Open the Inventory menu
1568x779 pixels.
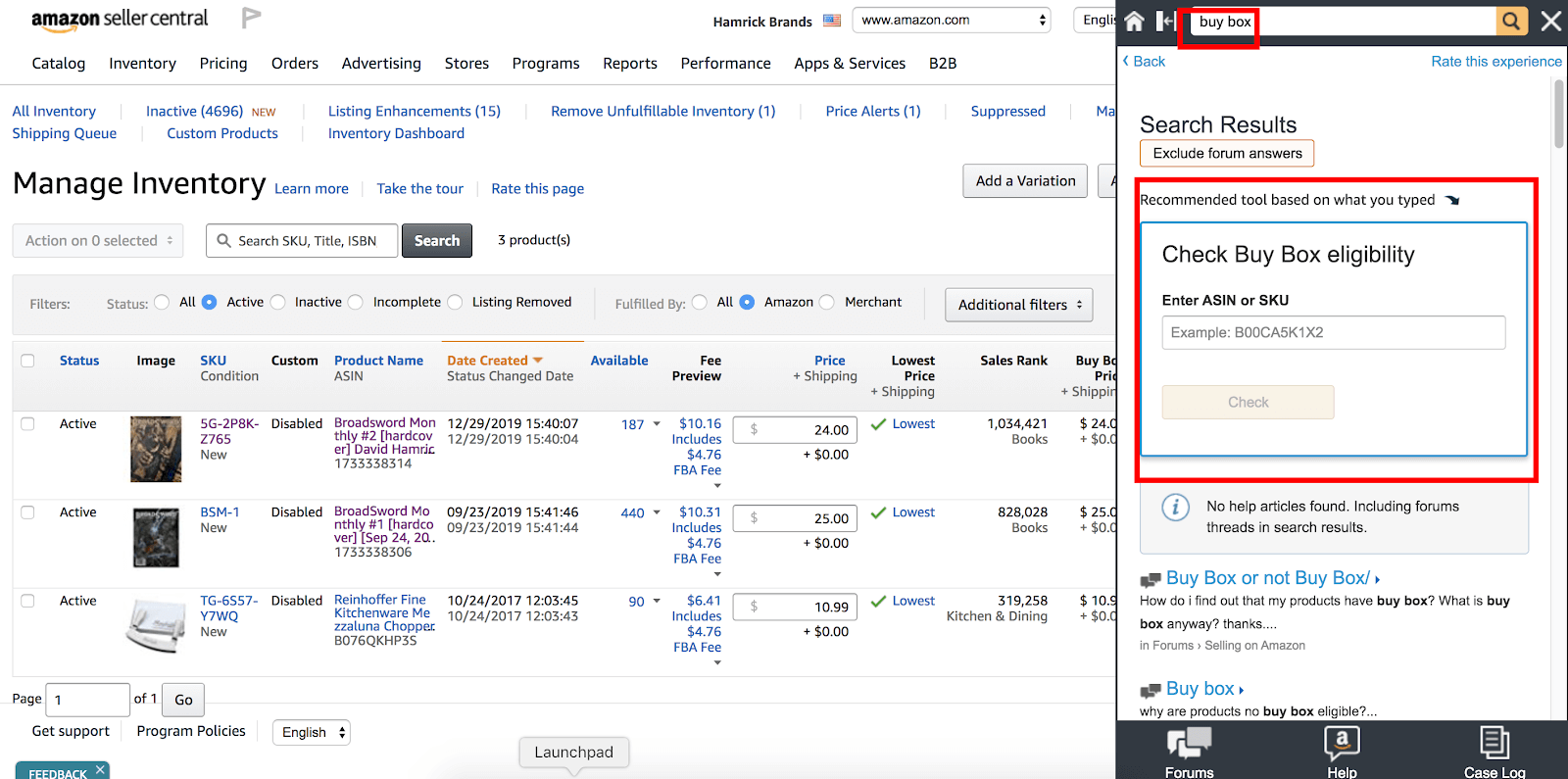point(142,63)
